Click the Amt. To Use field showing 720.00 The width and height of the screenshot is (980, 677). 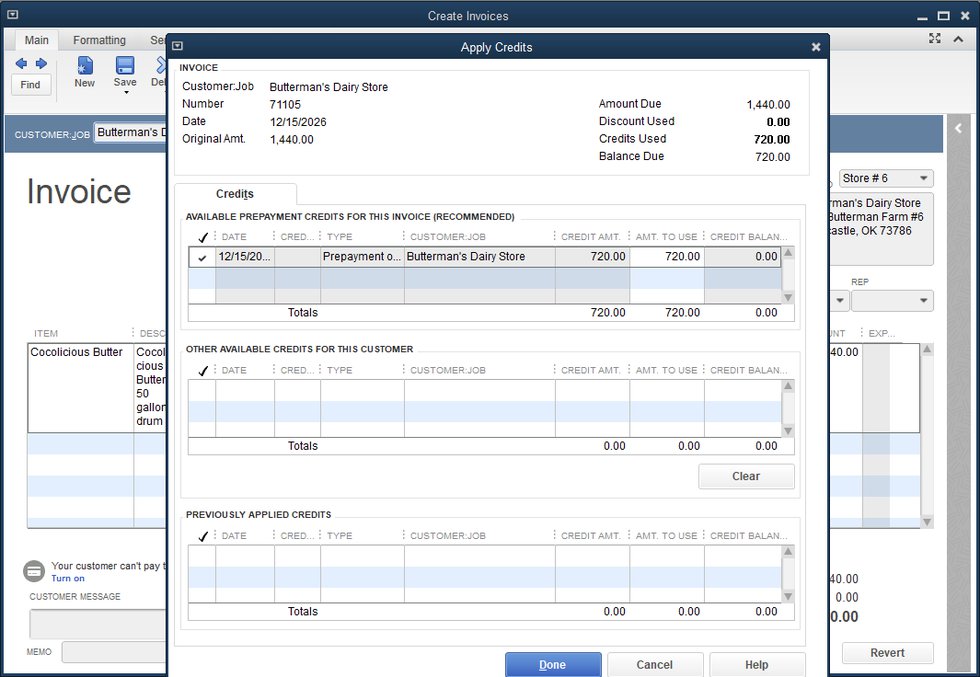pyautogui.click(x=667, y=257)
